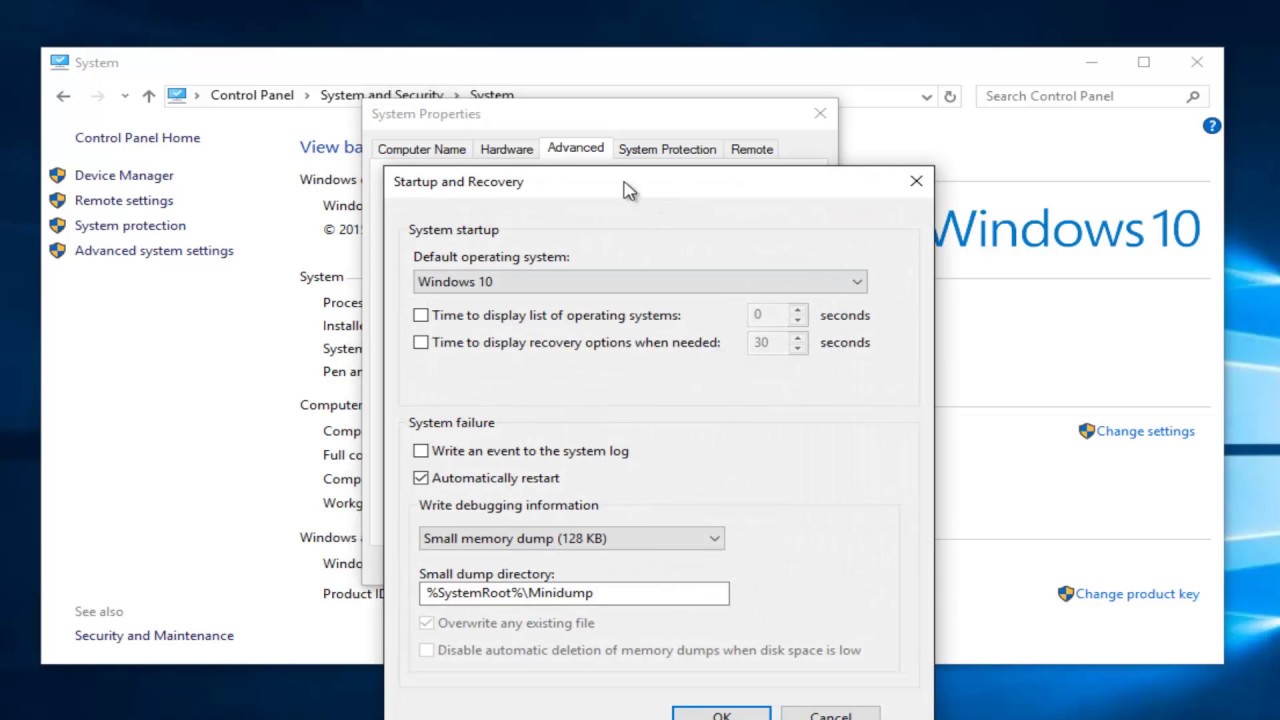Open Security and Maintenance link
The image size is (1280, 720).
[154, 635]
